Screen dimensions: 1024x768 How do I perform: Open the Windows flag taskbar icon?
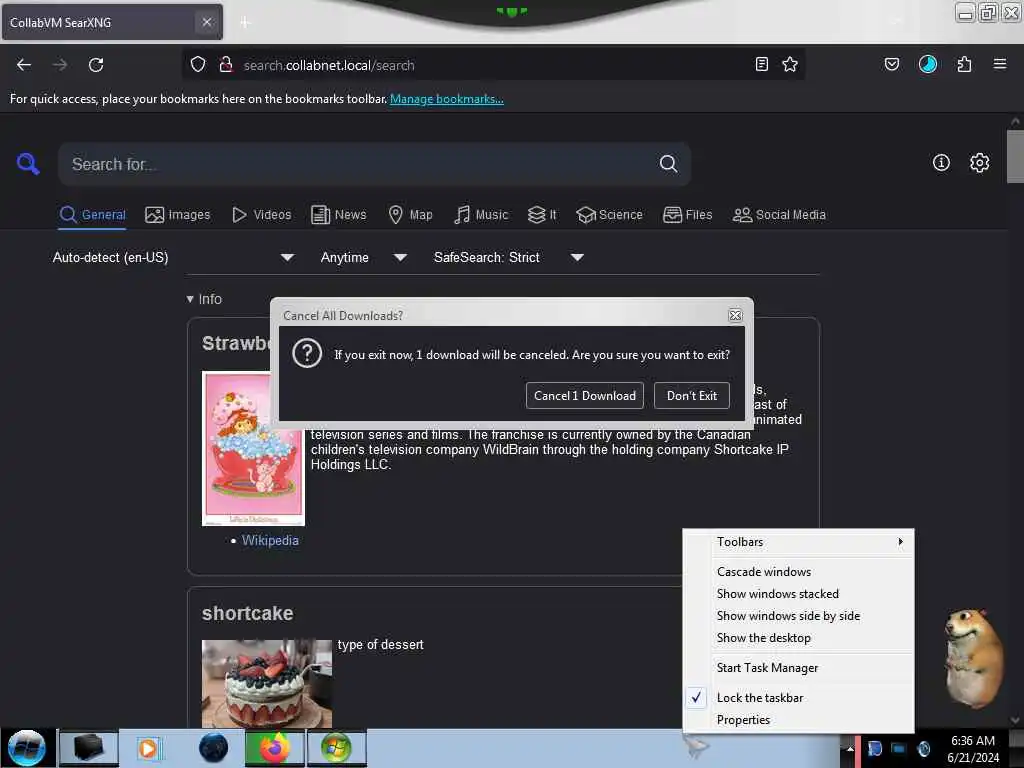336,748
